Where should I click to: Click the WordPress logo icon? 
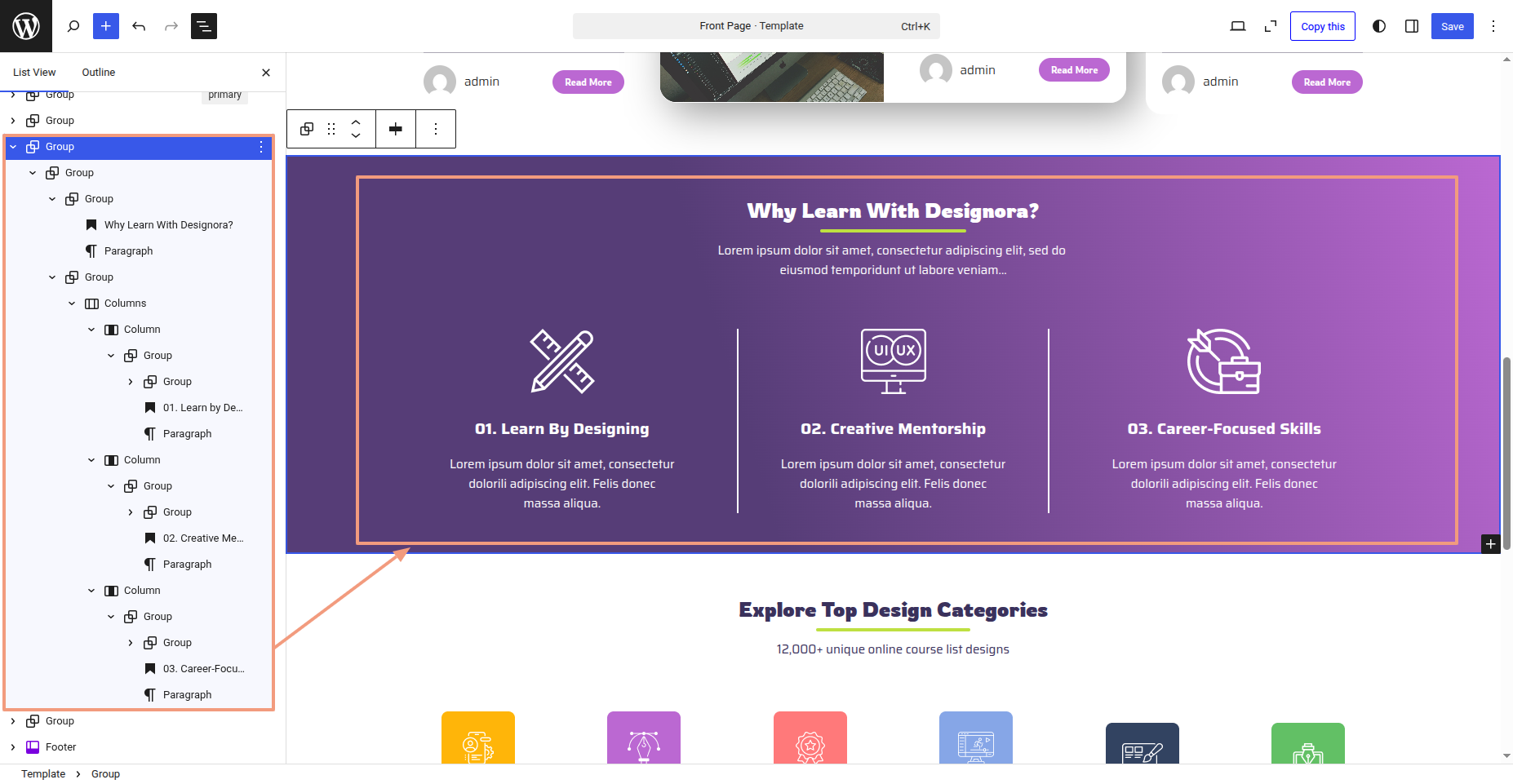pyautogui.click(x=26, y=26)
